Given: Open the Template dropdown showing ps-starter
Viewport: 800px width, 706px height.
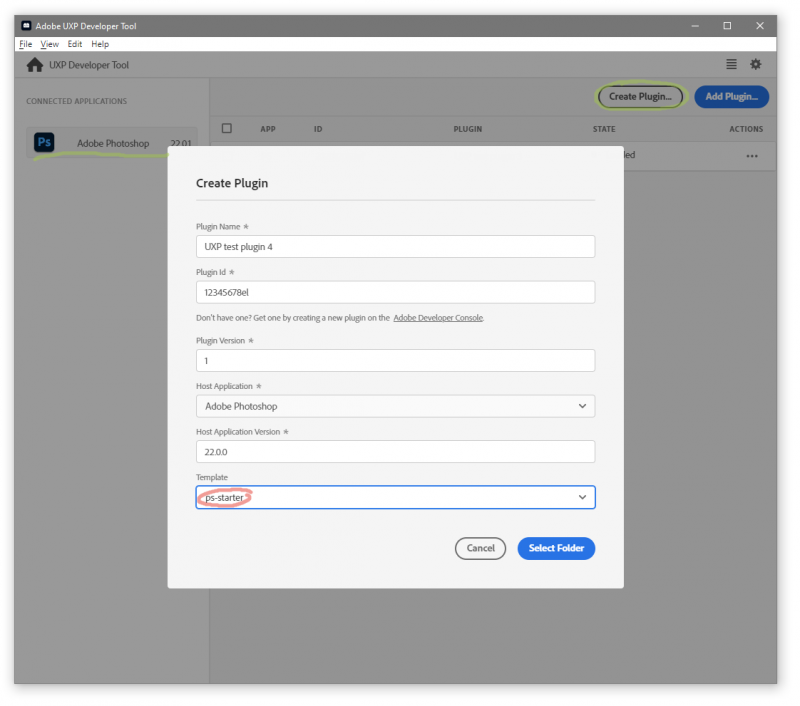Looking at the screenshot, I should pyautogui.click(x=395, y=497).
